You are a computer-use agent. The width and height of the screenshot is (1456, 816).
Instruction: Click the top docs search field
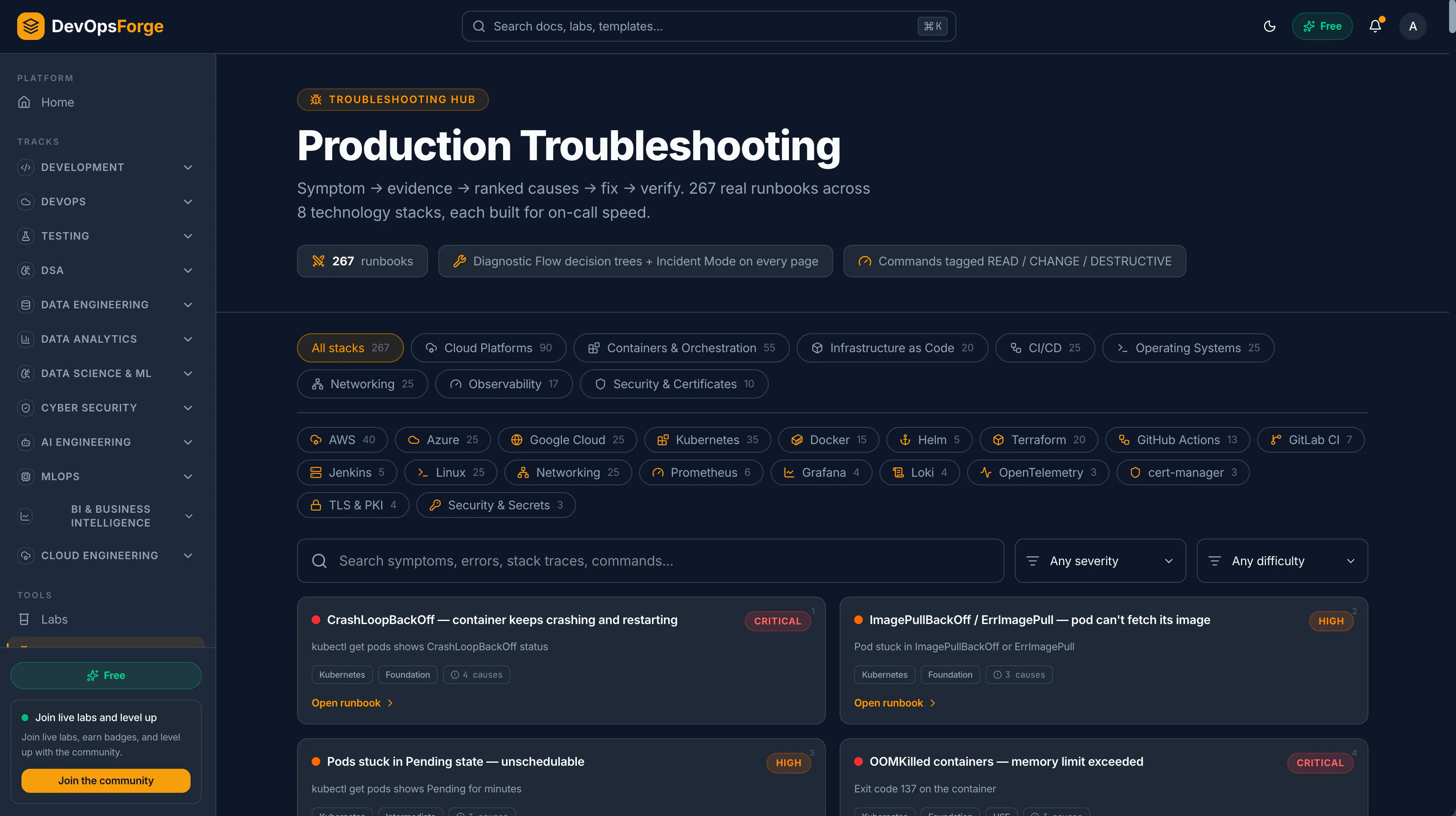coord(708,26)
